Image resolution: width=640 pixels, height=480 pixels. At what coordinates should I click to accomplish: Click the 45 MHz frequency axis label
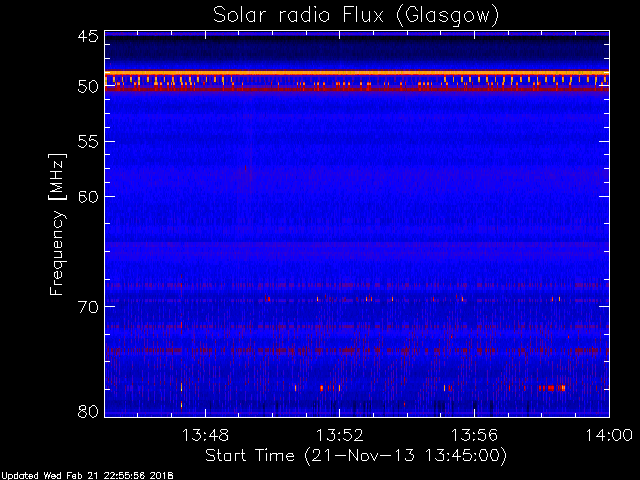(x=88, y=37)
